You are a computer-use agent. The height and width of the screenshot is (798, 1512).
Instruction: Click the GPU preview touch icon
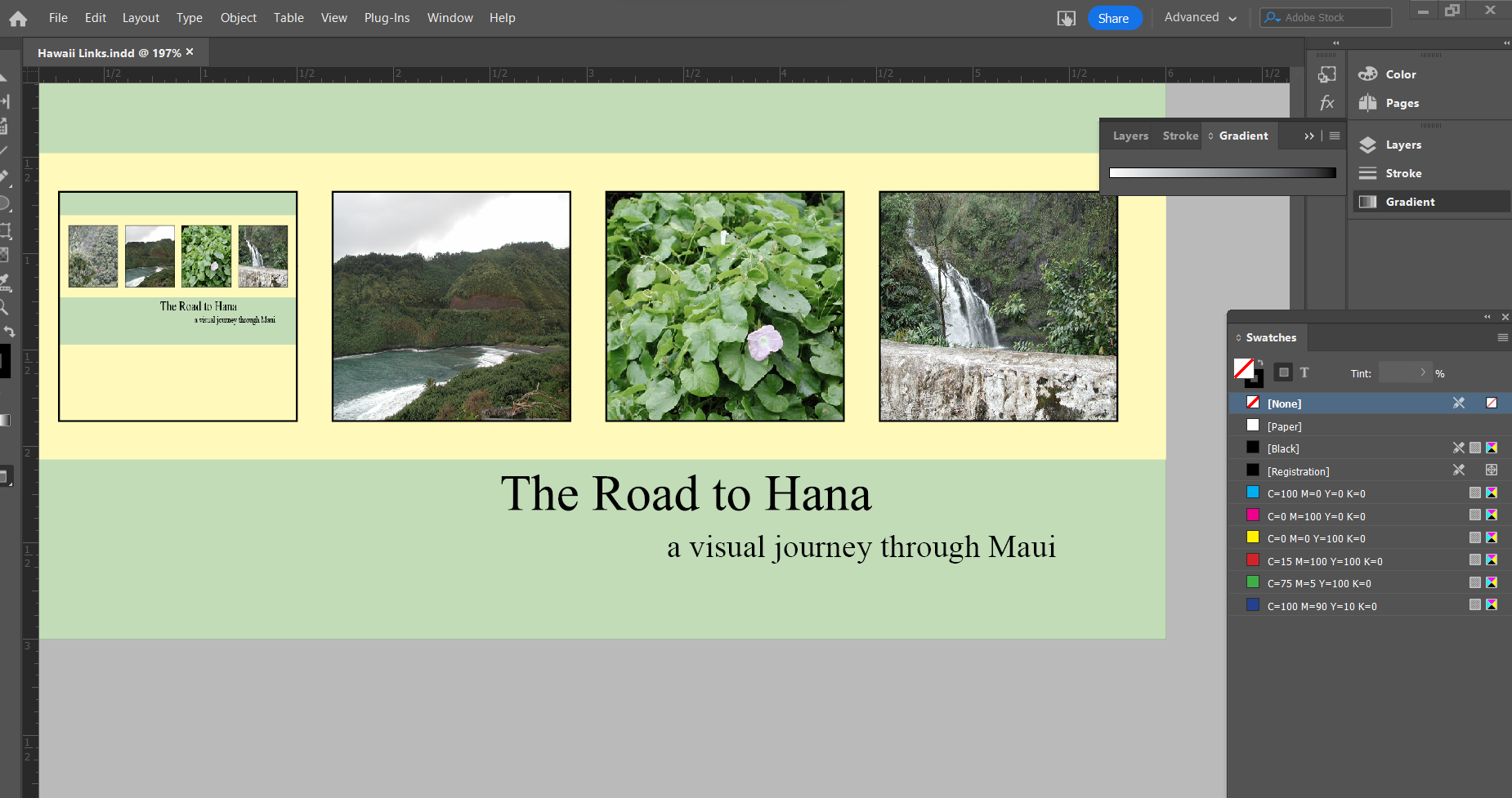[x=1066, y=18]
